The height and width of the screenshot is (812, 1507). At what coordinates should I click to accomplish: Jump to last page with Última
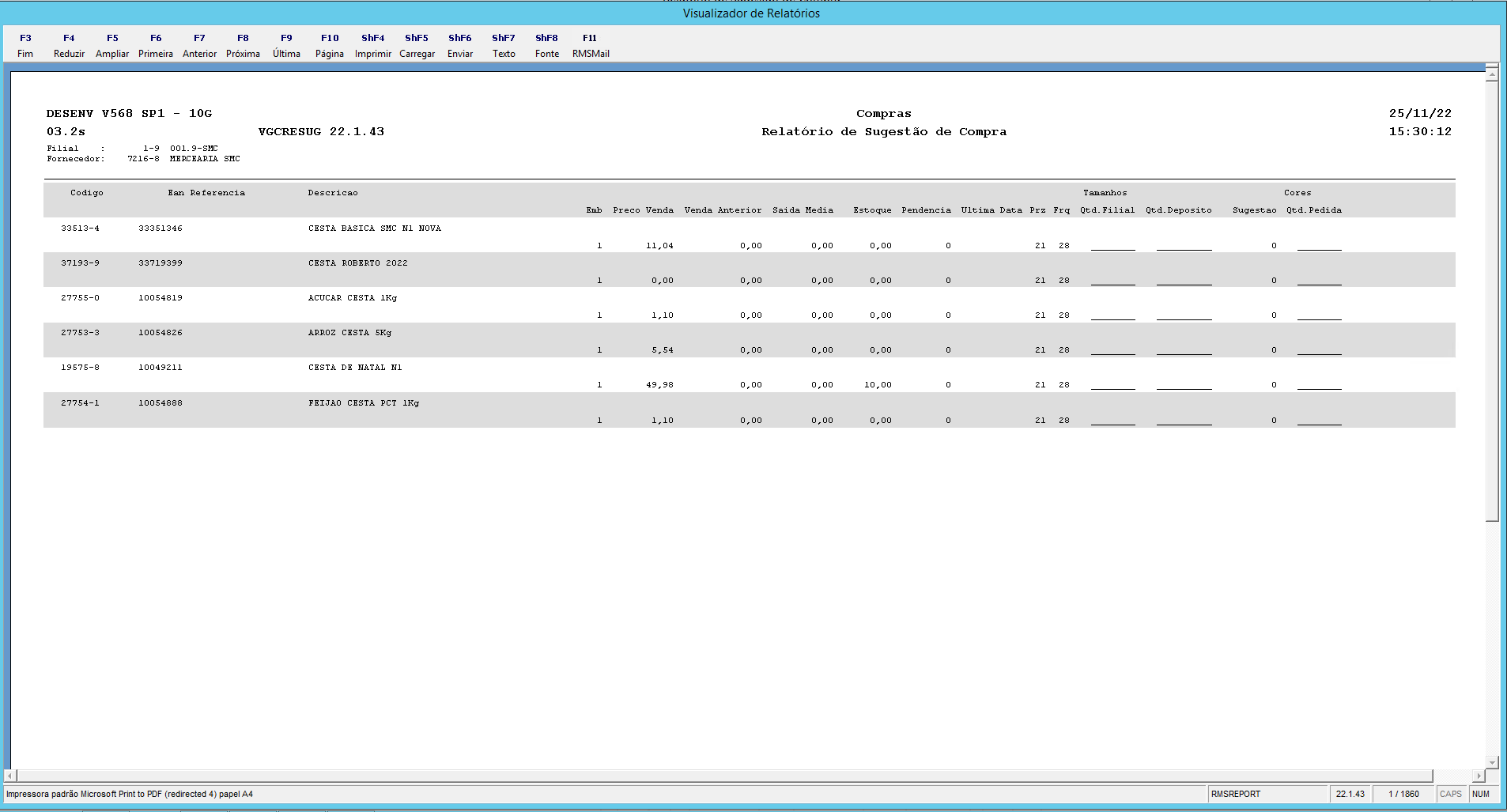tap(286, 46)
